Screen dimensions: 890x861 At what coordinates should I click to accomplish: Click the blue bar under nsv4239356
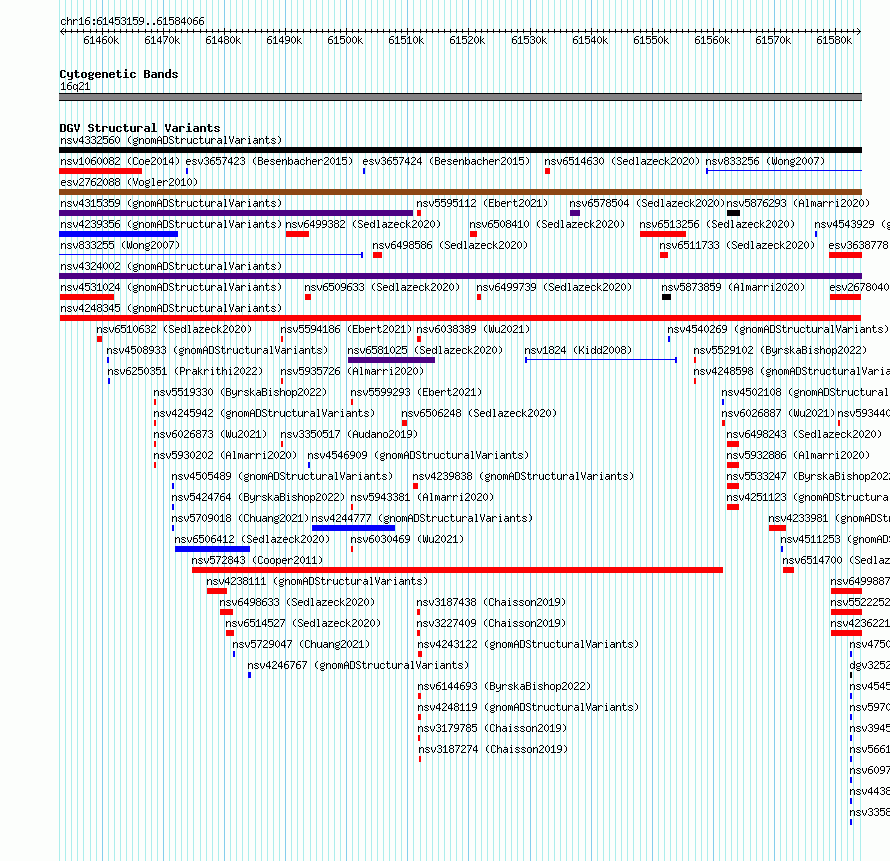[119, 234]
